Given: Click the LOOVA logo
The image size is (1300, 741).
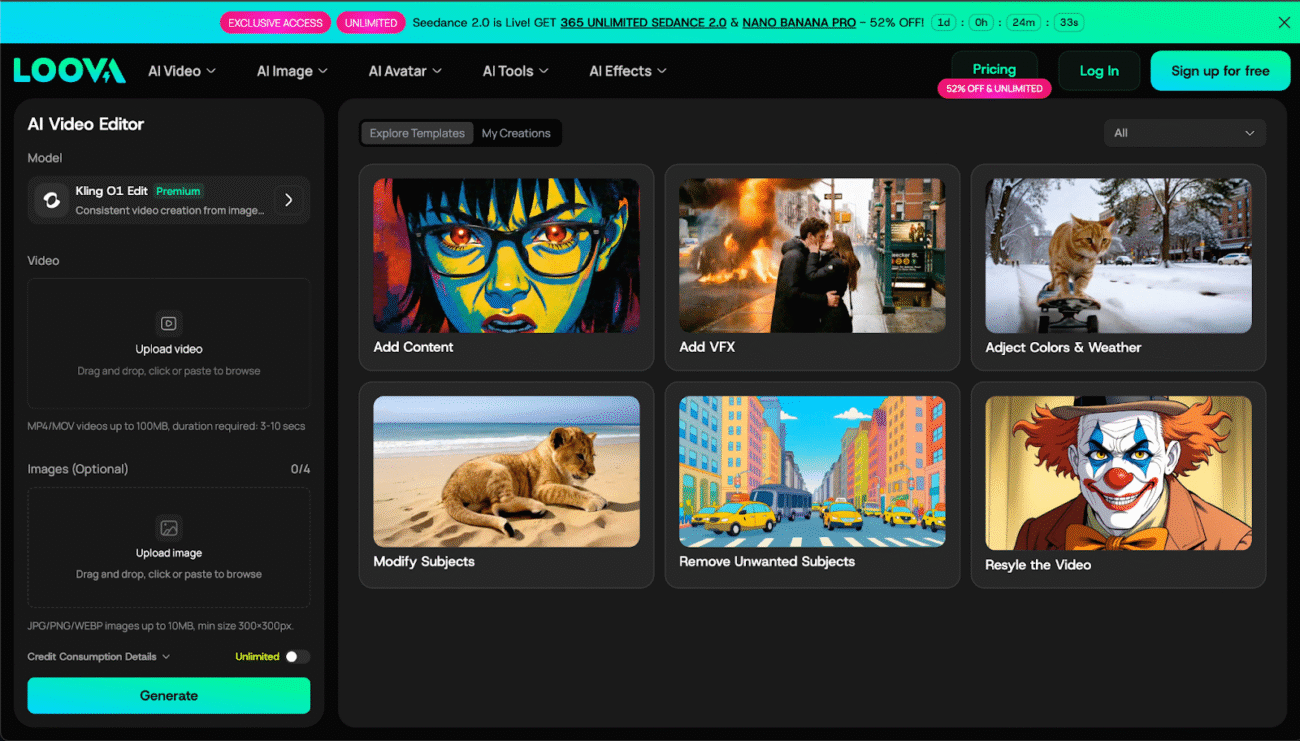Looking at the screenshot, I should 69,70.
